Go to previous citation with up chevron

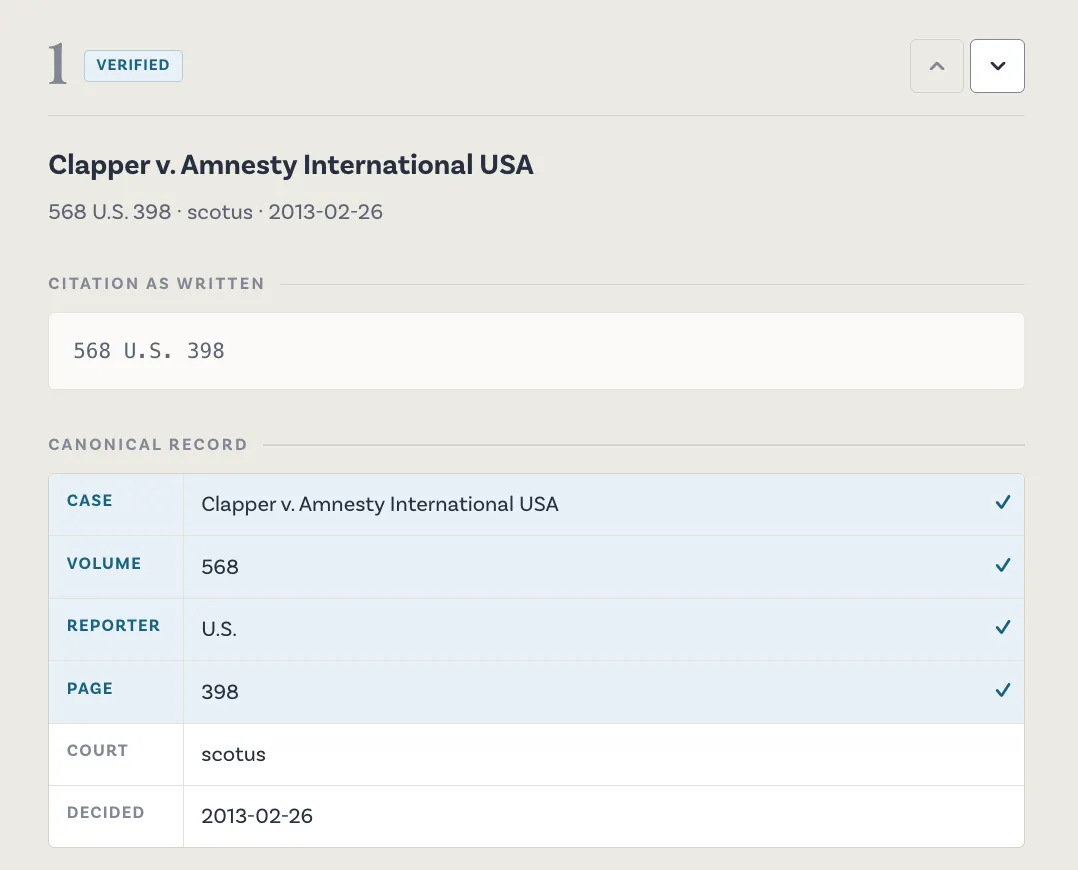936,66
